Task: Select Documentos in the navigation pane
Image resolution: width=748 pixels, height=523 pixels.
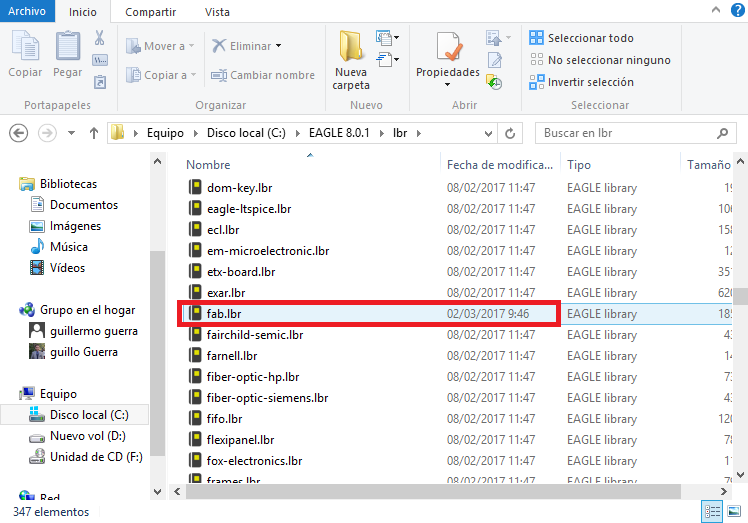Action: (x=74, y=205)
